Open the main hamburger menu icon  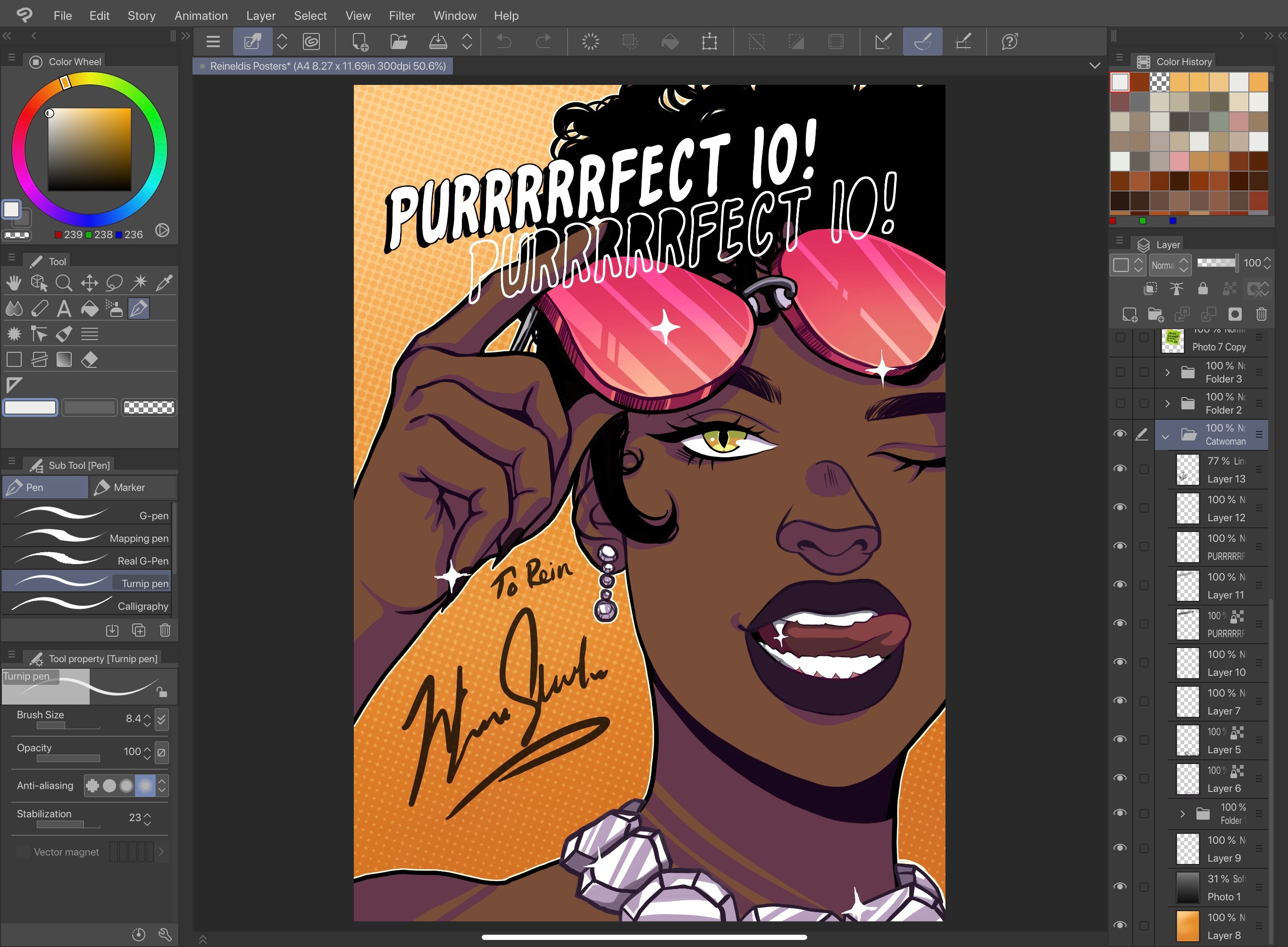[x=213, y=42]
